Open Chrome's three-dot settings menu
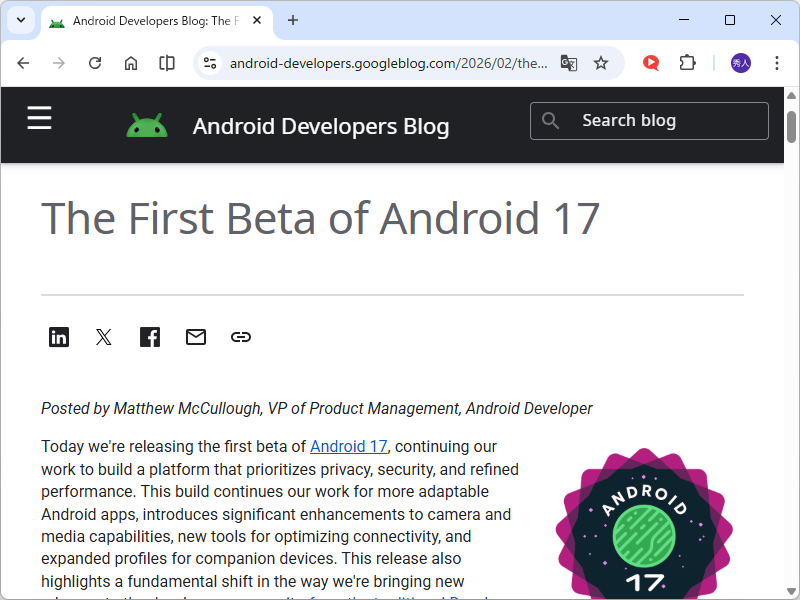 pos(777,62)
